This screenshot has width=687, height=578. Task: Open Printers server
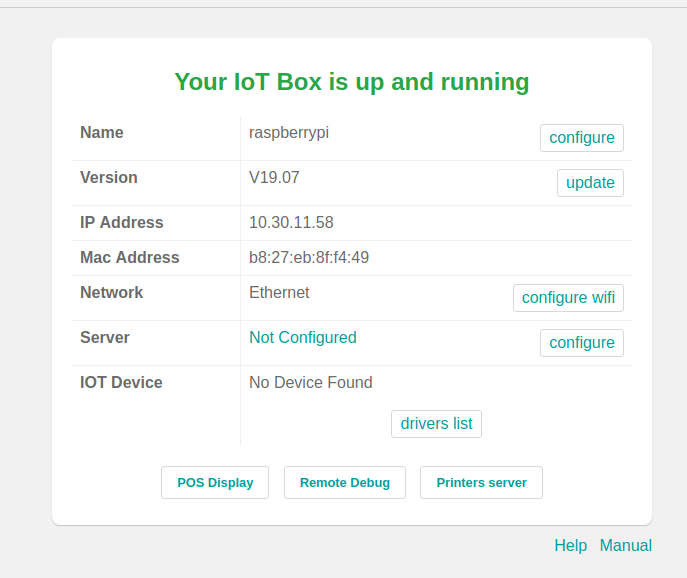coord(481,482)
